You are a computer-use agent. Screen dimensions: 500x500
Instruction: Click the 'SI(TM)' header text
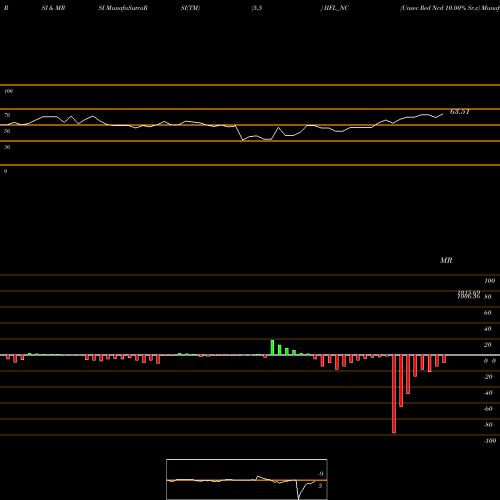(x=190, y=8)
